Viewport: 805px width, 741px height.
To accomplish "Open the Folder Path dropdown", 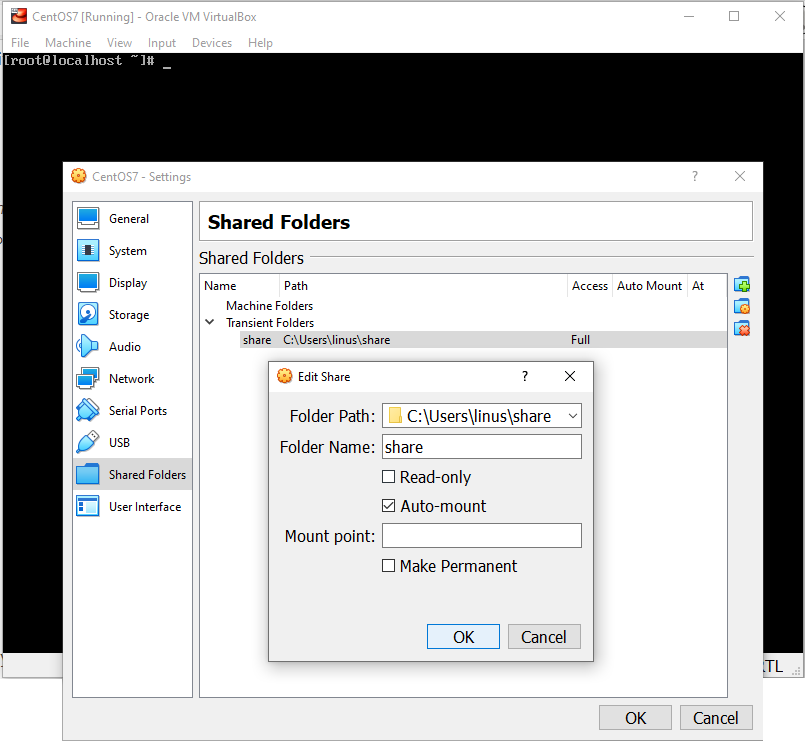I will 573,416.
